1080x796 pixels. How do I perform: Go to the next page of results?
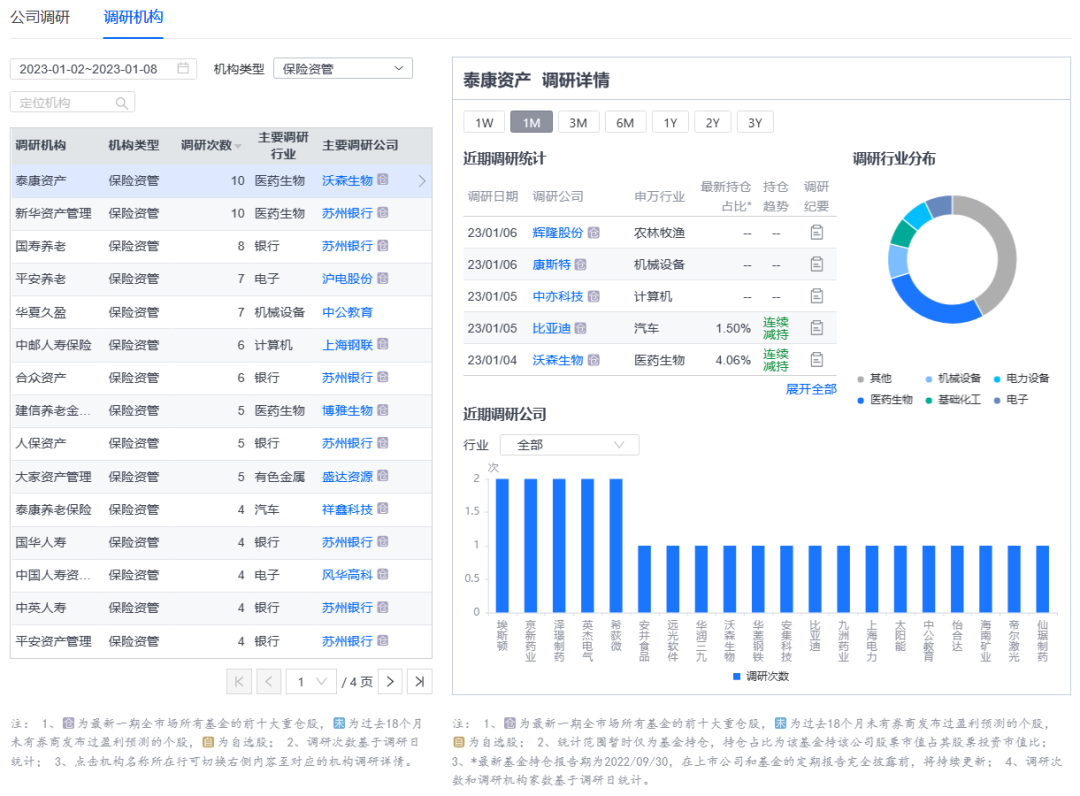pyautogui.click(x=391, y=682)
